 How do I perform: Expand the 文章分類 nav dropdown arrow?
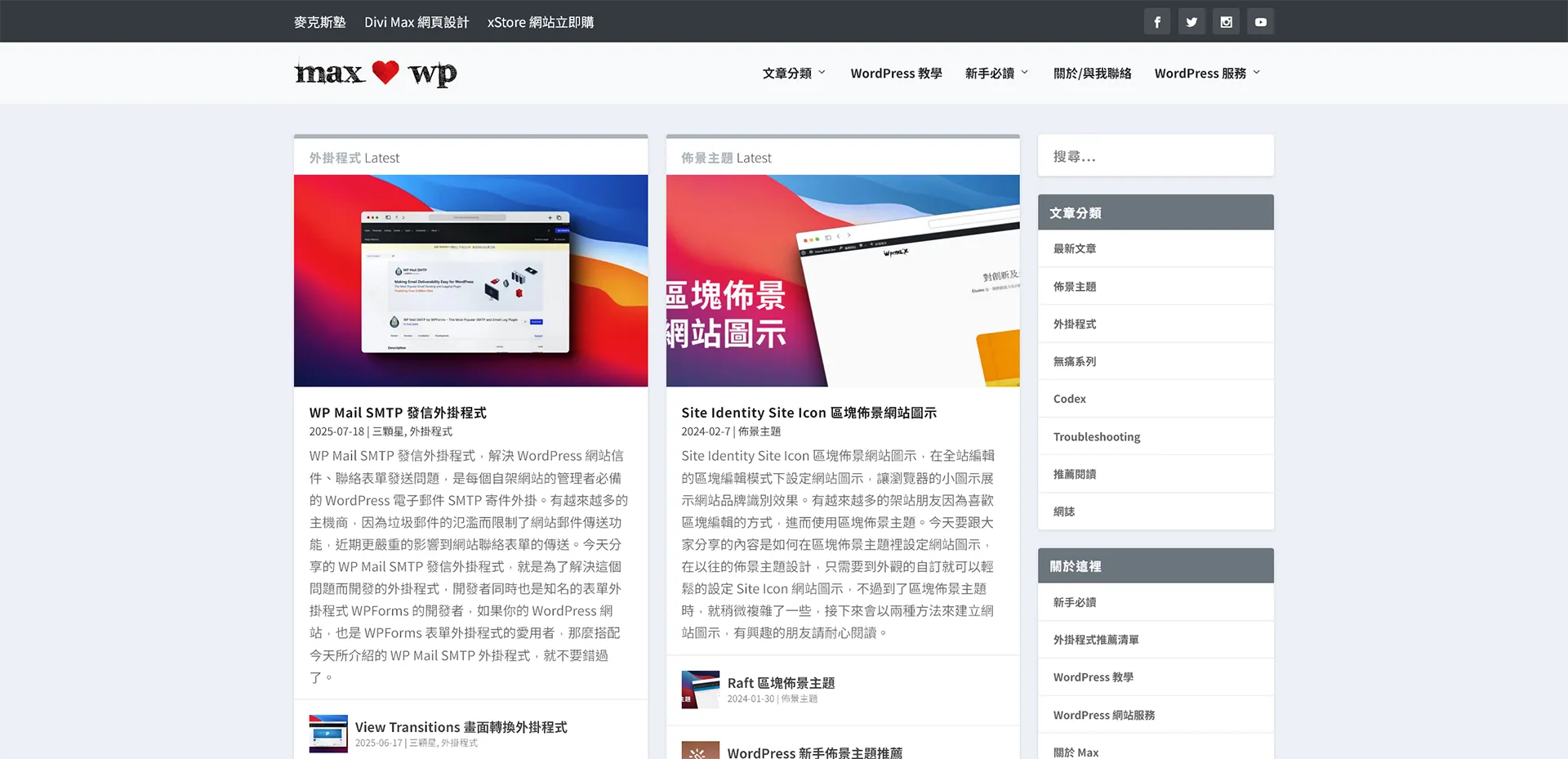pyautogui.click(x=822, y=73)
